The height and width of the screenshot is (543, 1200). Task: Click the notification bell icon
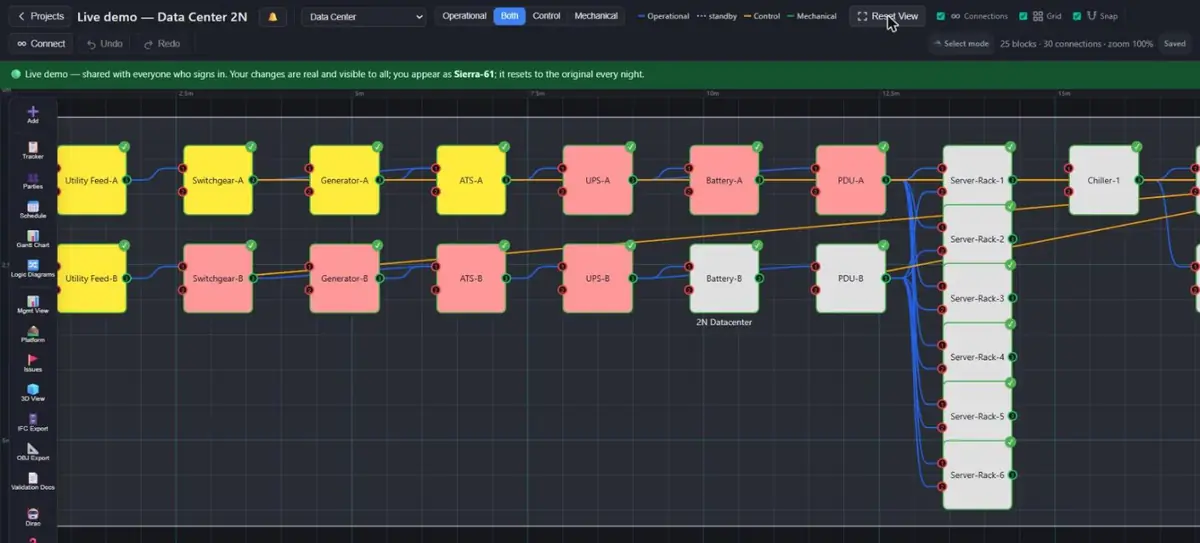pos(272,17)
